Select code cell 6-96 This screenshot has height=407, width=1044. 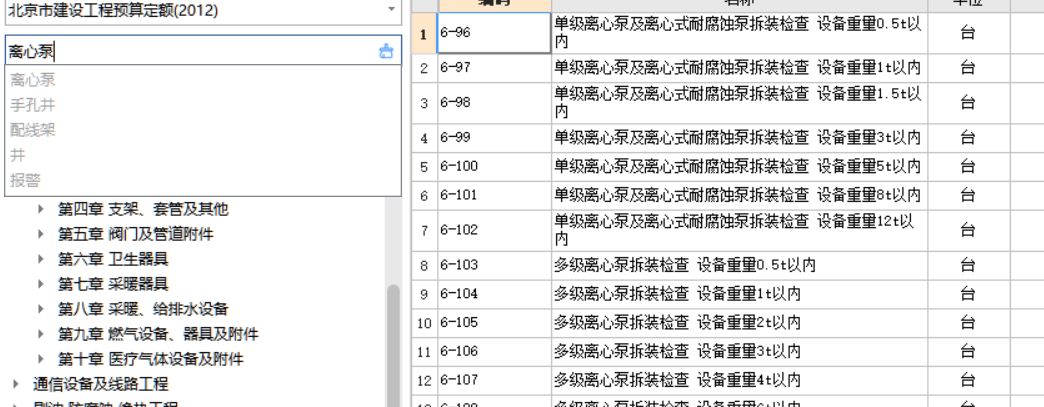494,33
